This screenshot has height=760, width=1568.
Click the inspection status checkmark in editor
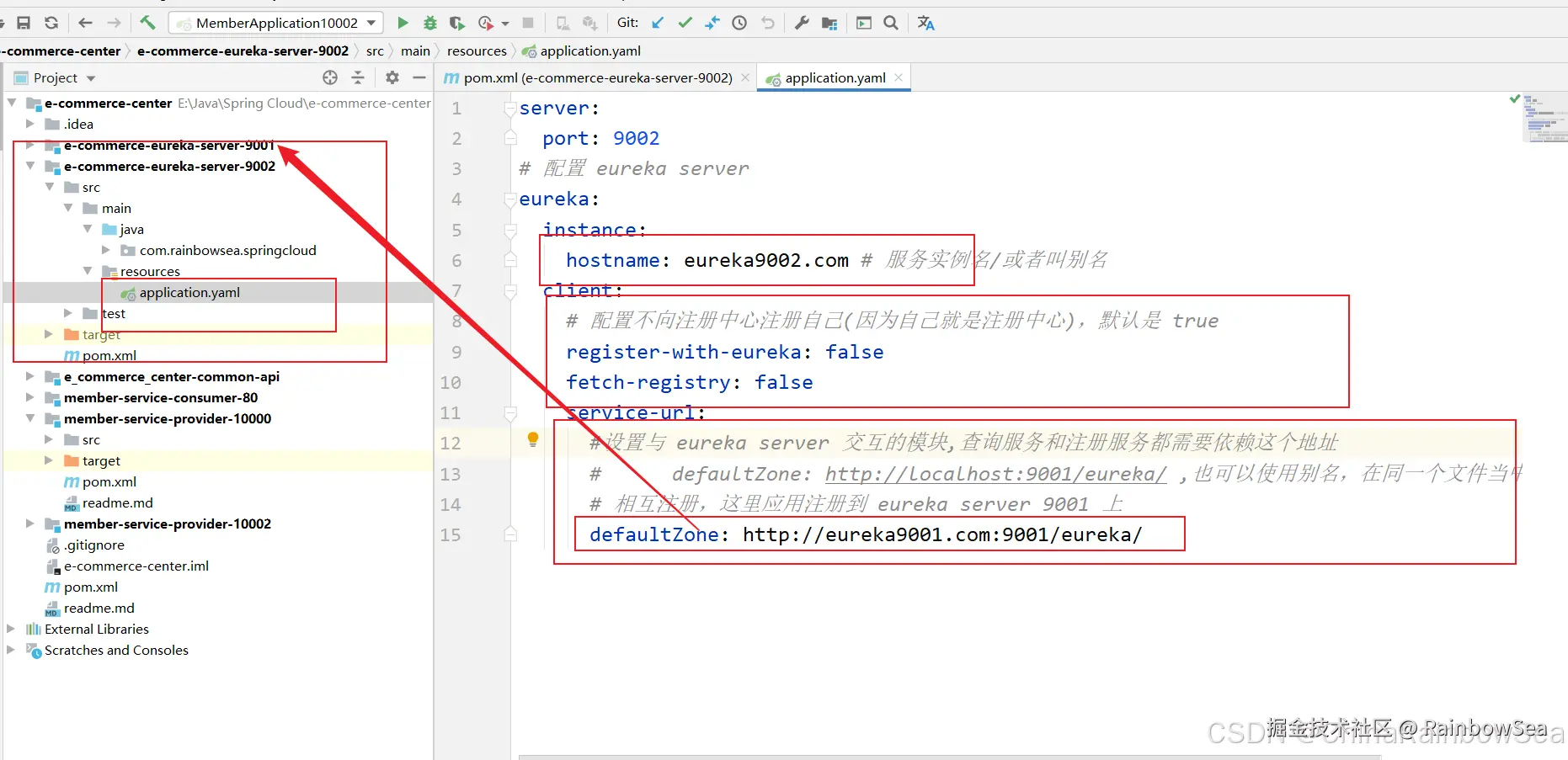pyautogui.click(x=1515, y=99)
